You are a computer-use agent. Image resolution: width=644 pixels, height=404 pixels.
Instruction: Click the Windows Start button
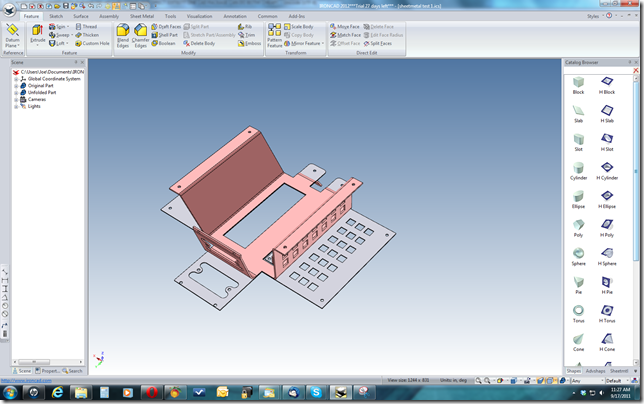click(x=10, y=394)
